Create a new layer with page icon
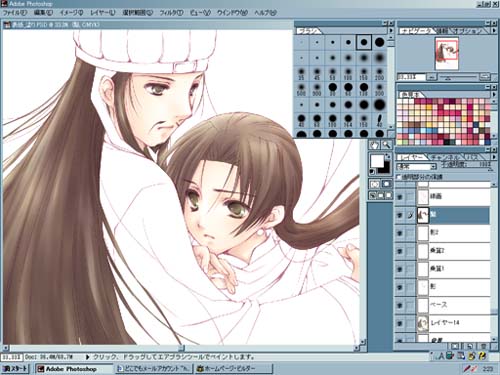This screenshot has height=375, width=500. 469,347
